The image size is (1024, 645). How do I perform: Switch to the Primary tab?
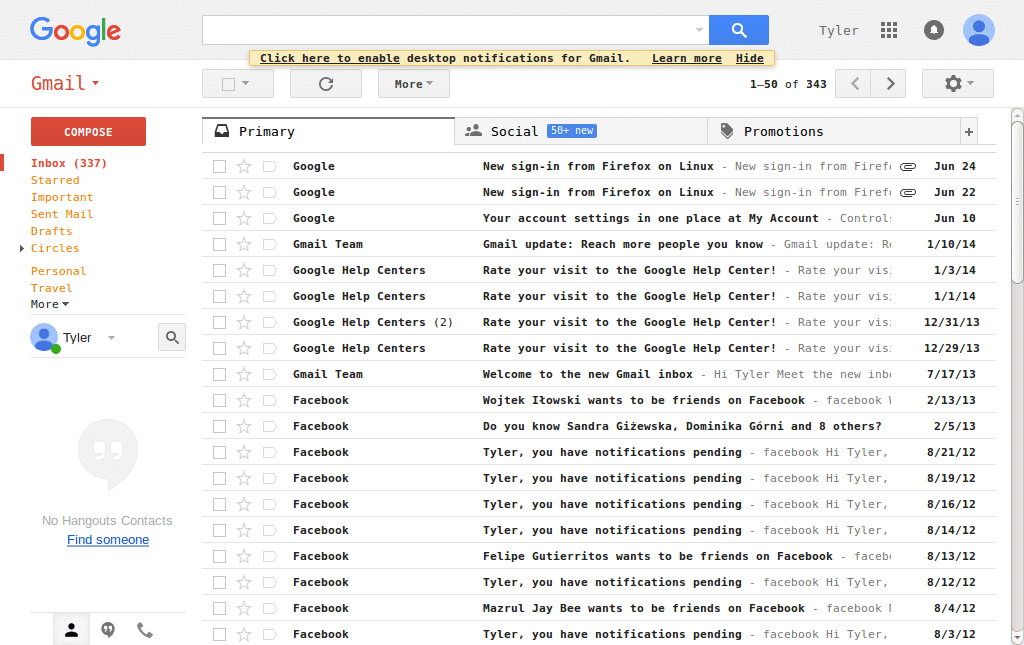coord(328,132)
